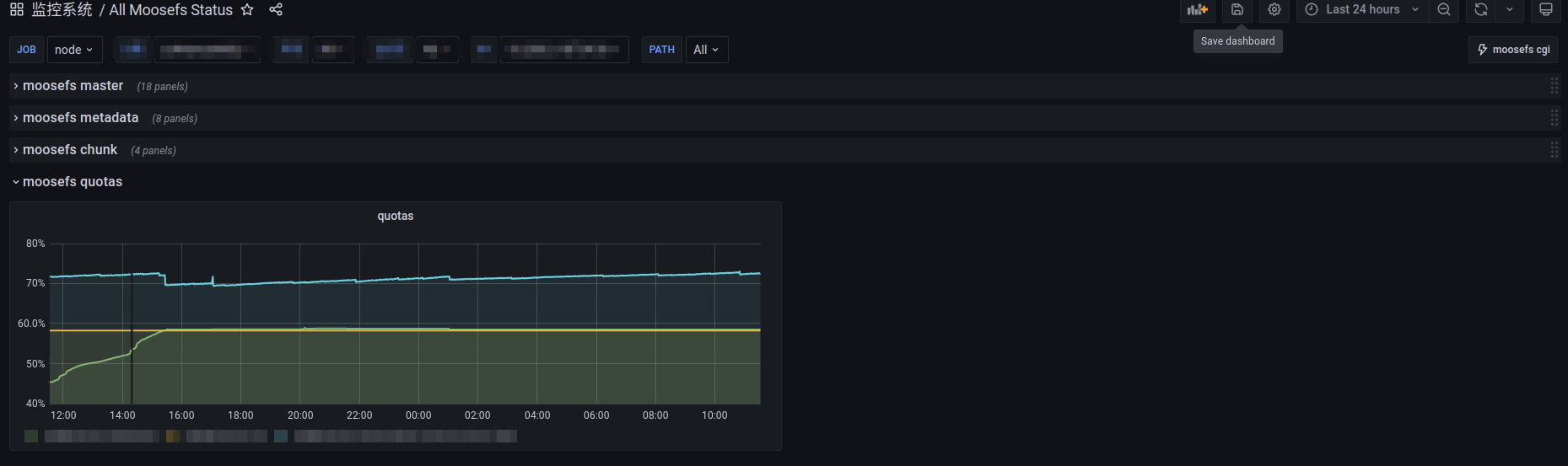The width and height of the screenshot is (1568, 466).
Task: Expand the moosefs master row
Action: pyautogui.click(x=73, y=86)
